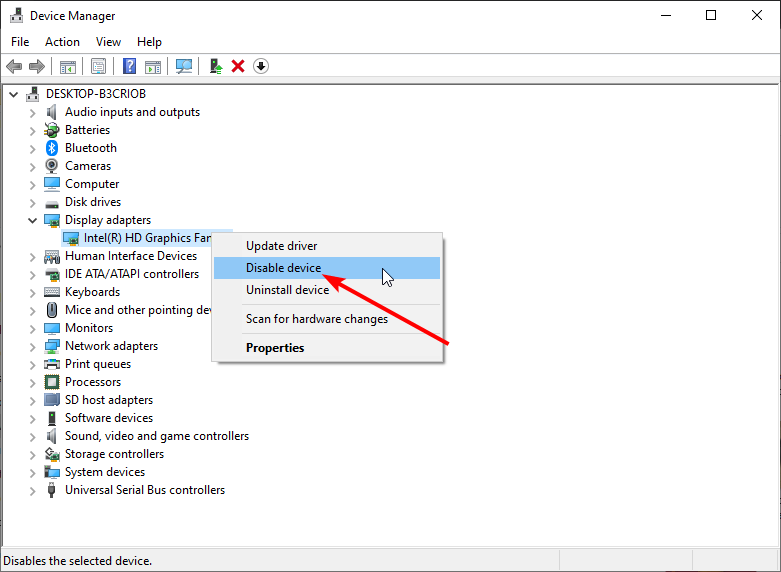Open Properties from the context menu
Screen dimensions: 781x572
327,348
